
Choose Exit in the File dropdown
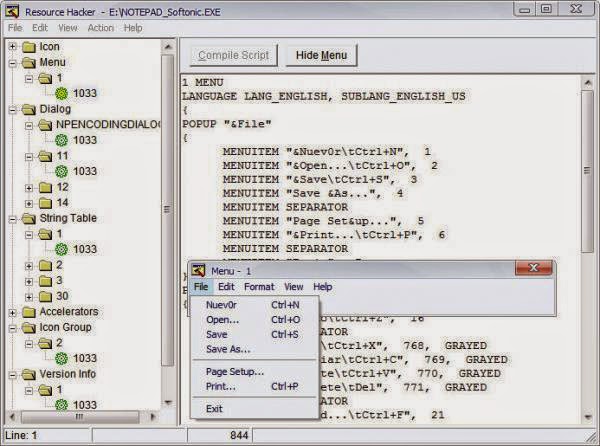(254, 409)
